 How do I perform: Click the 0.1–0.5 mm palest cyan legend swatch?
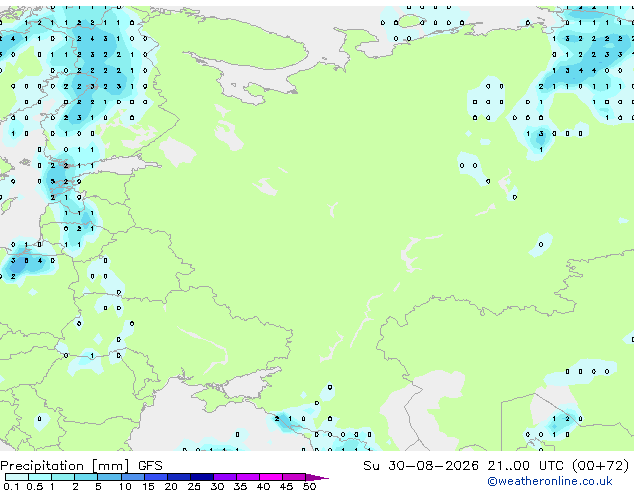click(x=17, y=477)
